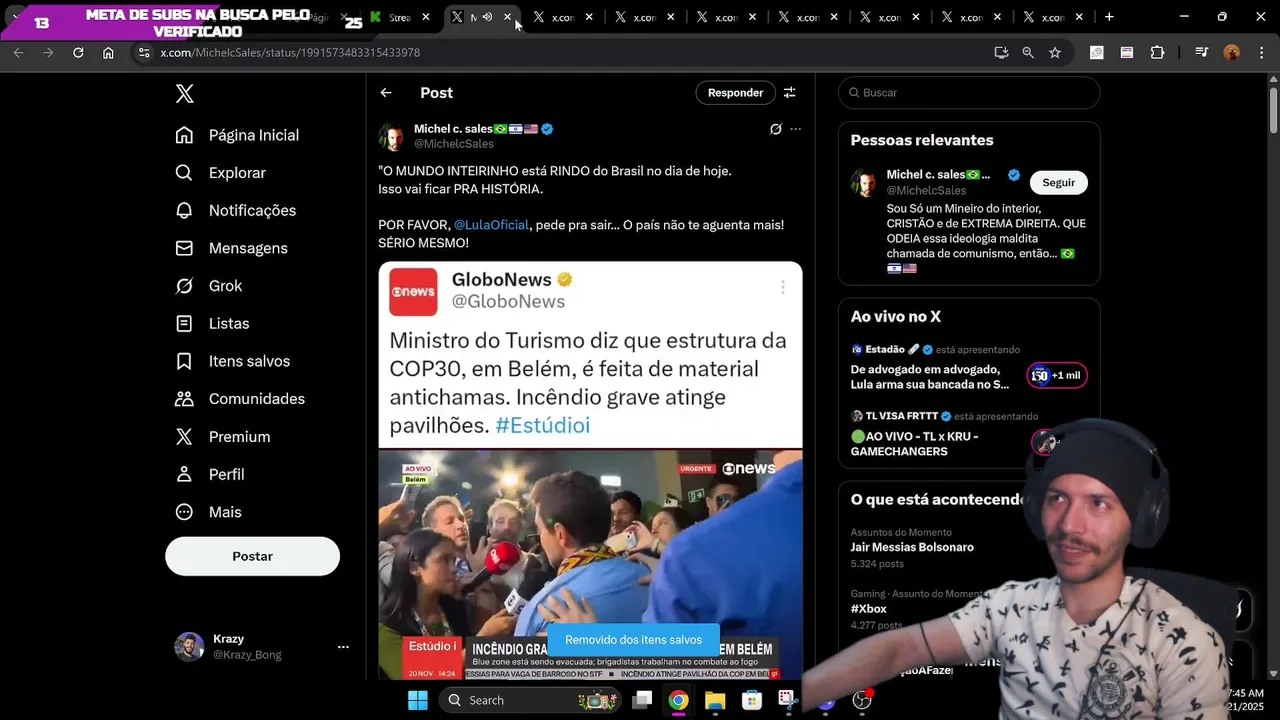The height and width of the screenshot is (720, 1280).
Task: Click @LulaOficial mention link
Action: point(491,225)
